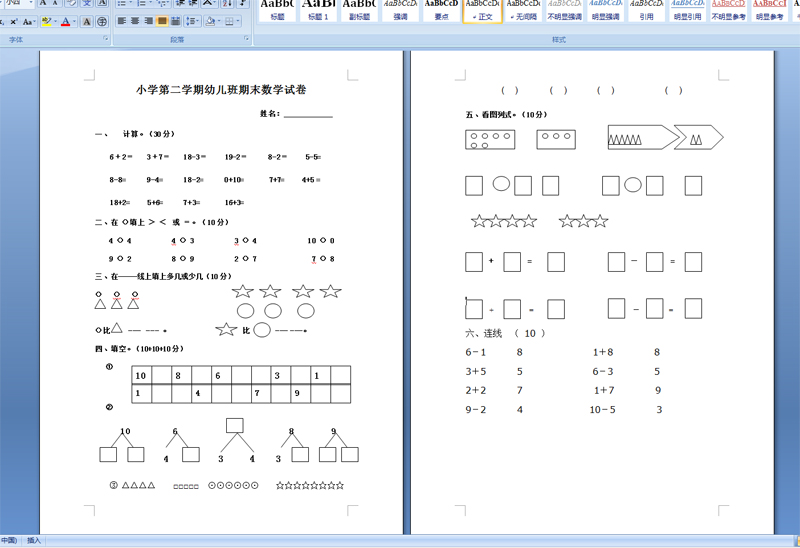This screenshot has height=548, width=800.
Task: Click the 姓名 blank line
Action: 308,115
